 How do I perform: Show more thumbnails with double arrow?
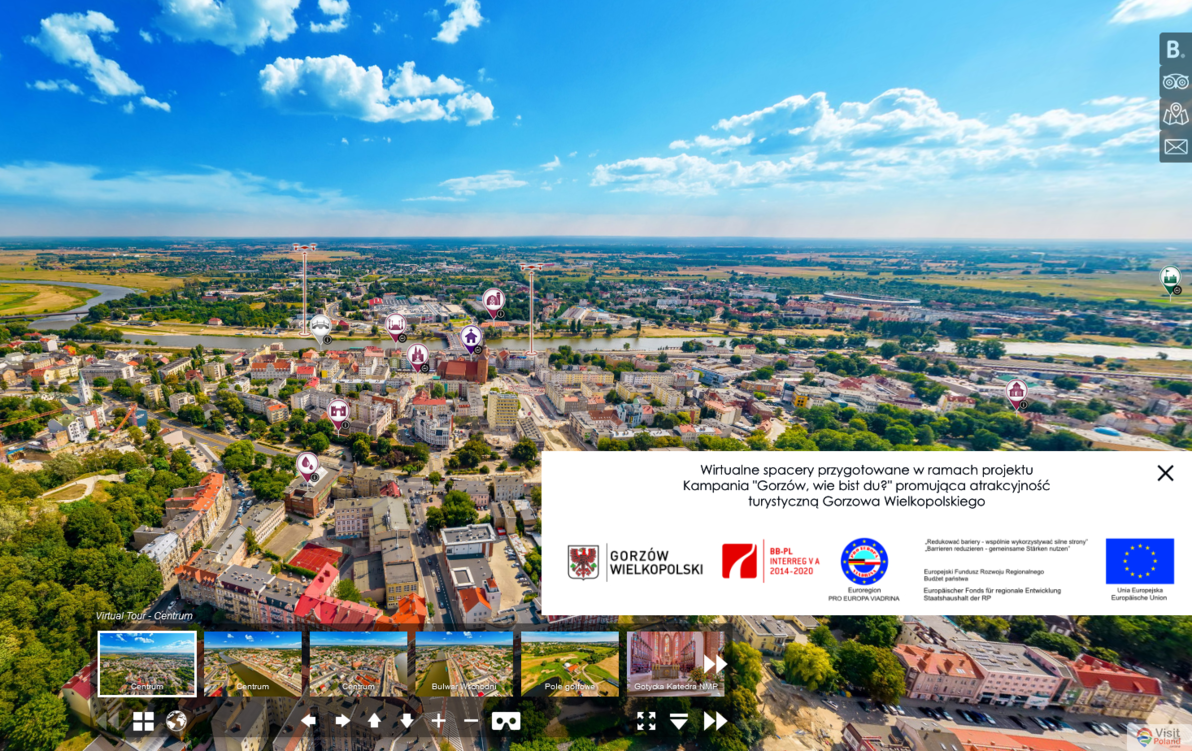point(715,664)
